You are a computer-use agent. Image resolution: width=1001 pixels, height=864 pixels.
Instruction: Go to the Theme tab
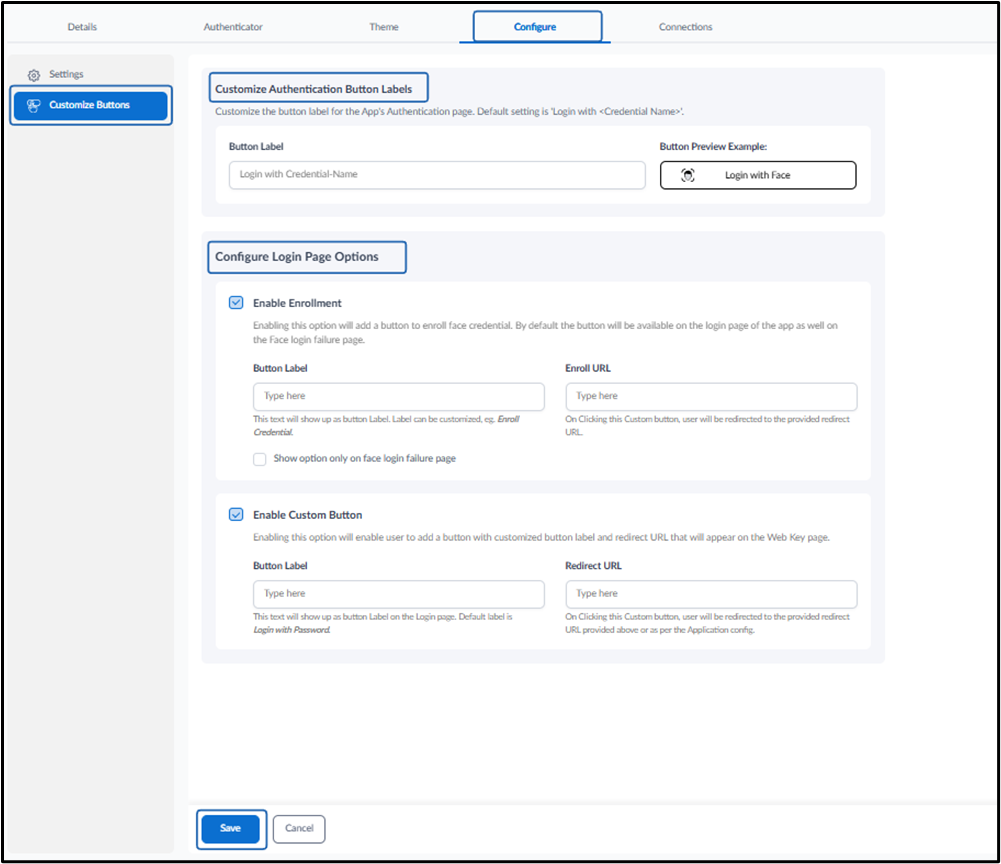click(x=384, y=27)
